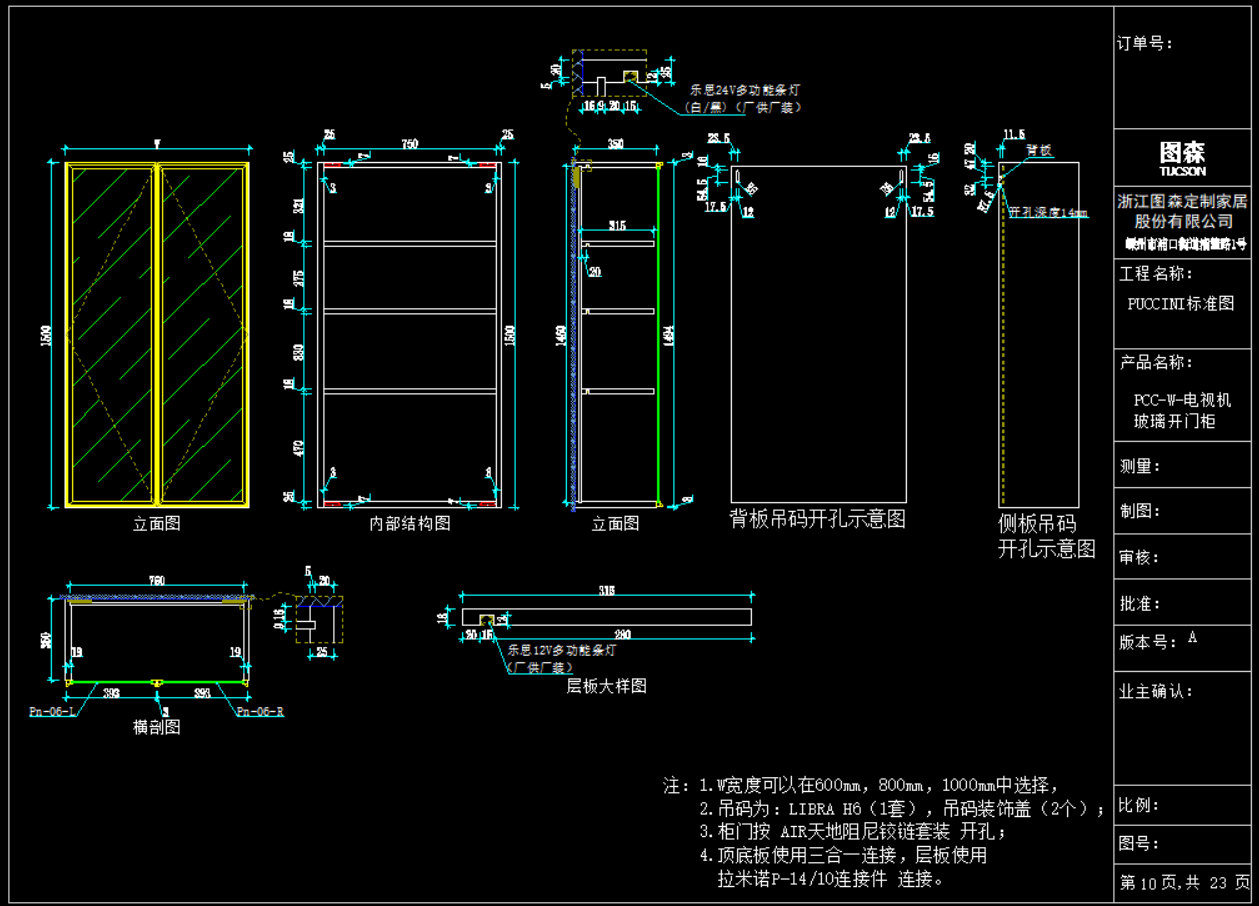1259x906 pixels.
Task: Select the 横剖图 section label
Action: 157,727
